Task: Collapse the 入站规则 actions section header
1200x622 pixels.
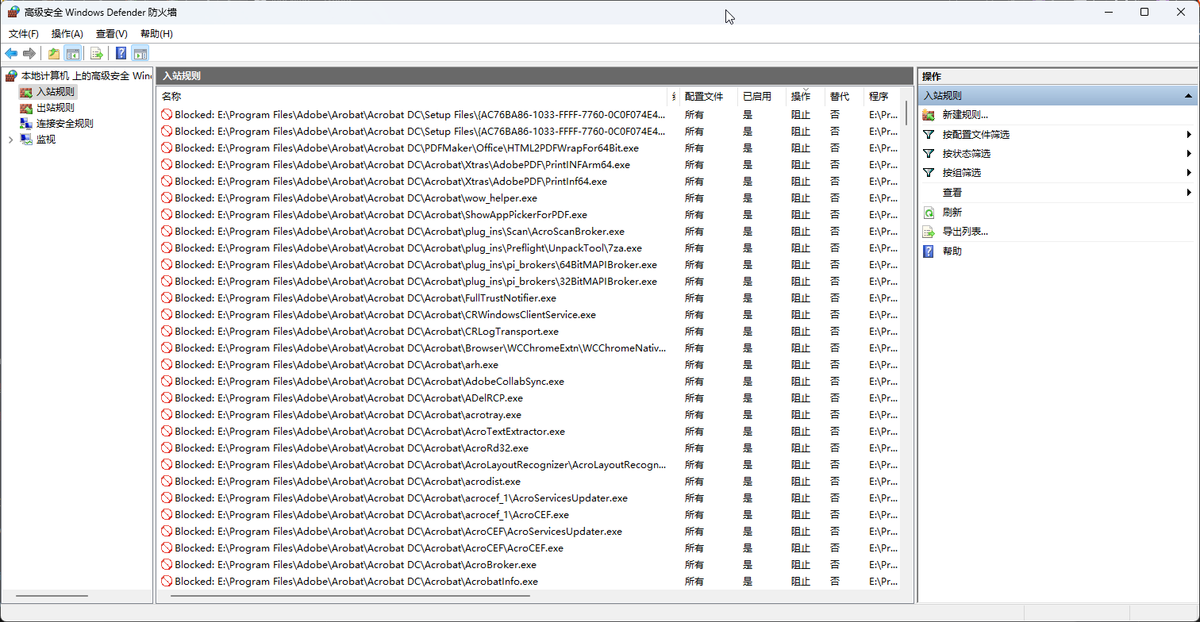Action: pyautogui.click(x=1187, y=96)
